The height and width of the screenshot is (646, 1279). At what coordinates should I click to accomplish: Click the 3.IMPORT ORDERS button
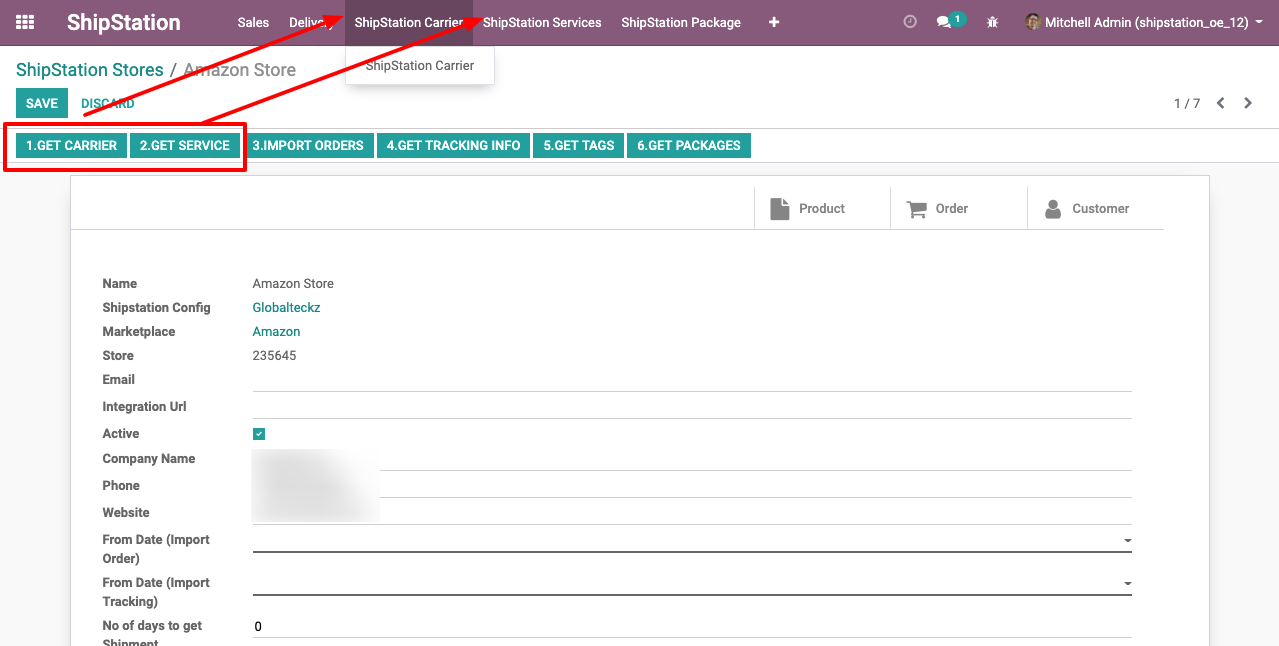[308, 145]
